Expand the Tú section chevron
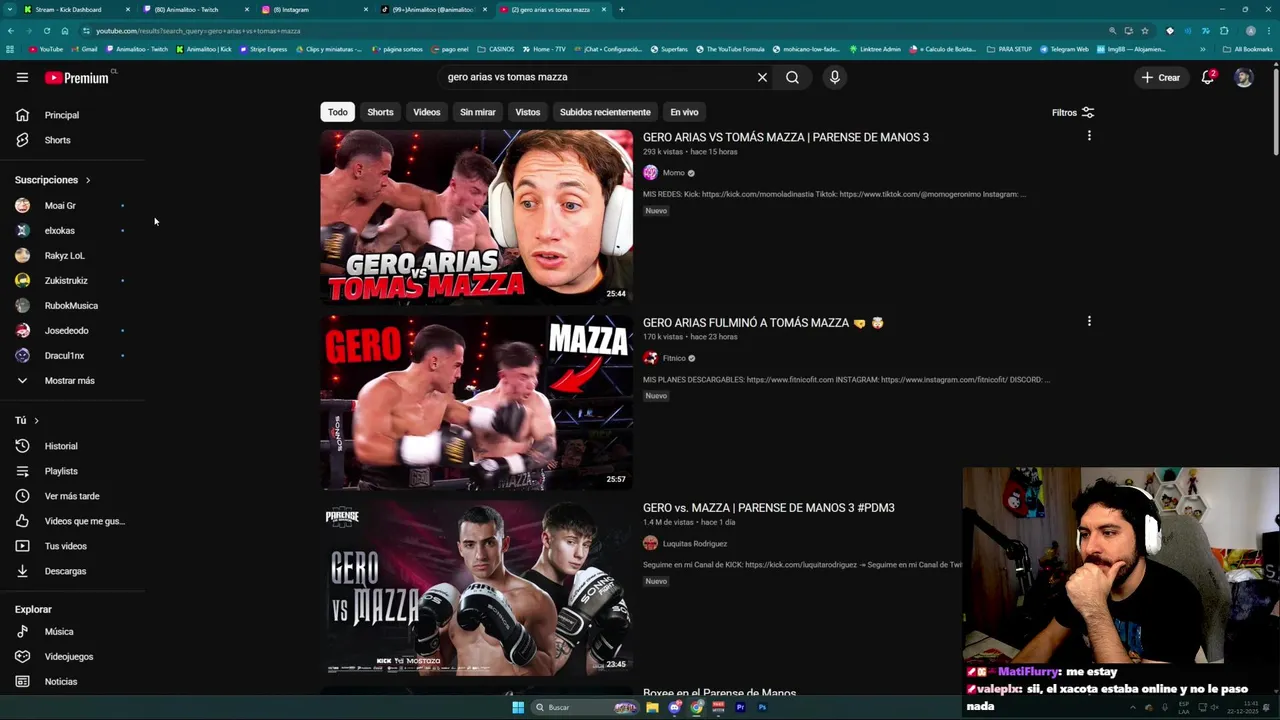 [x=36, y=421]
